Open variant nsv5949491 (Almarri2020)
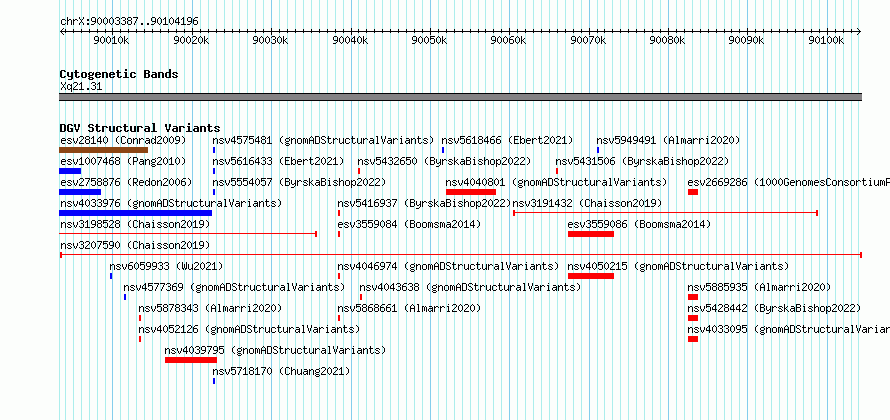This screenshot has height=420, width=890. click(x=668, y=140)
